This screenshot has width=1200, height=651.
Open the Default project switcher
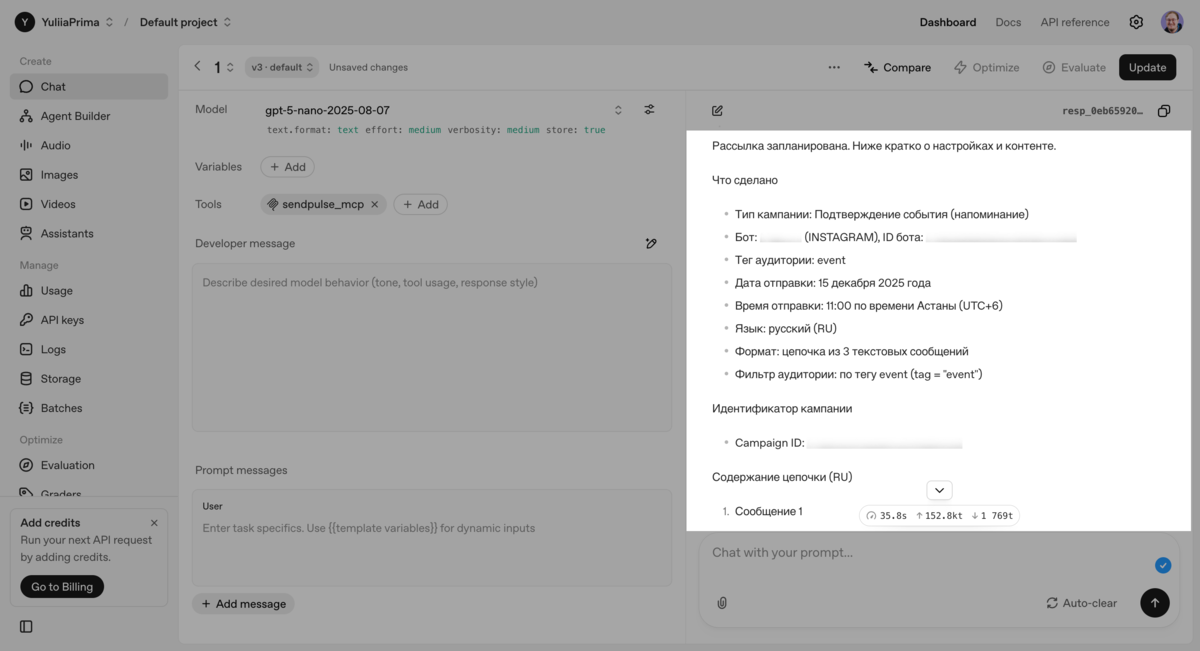(185, 22)
